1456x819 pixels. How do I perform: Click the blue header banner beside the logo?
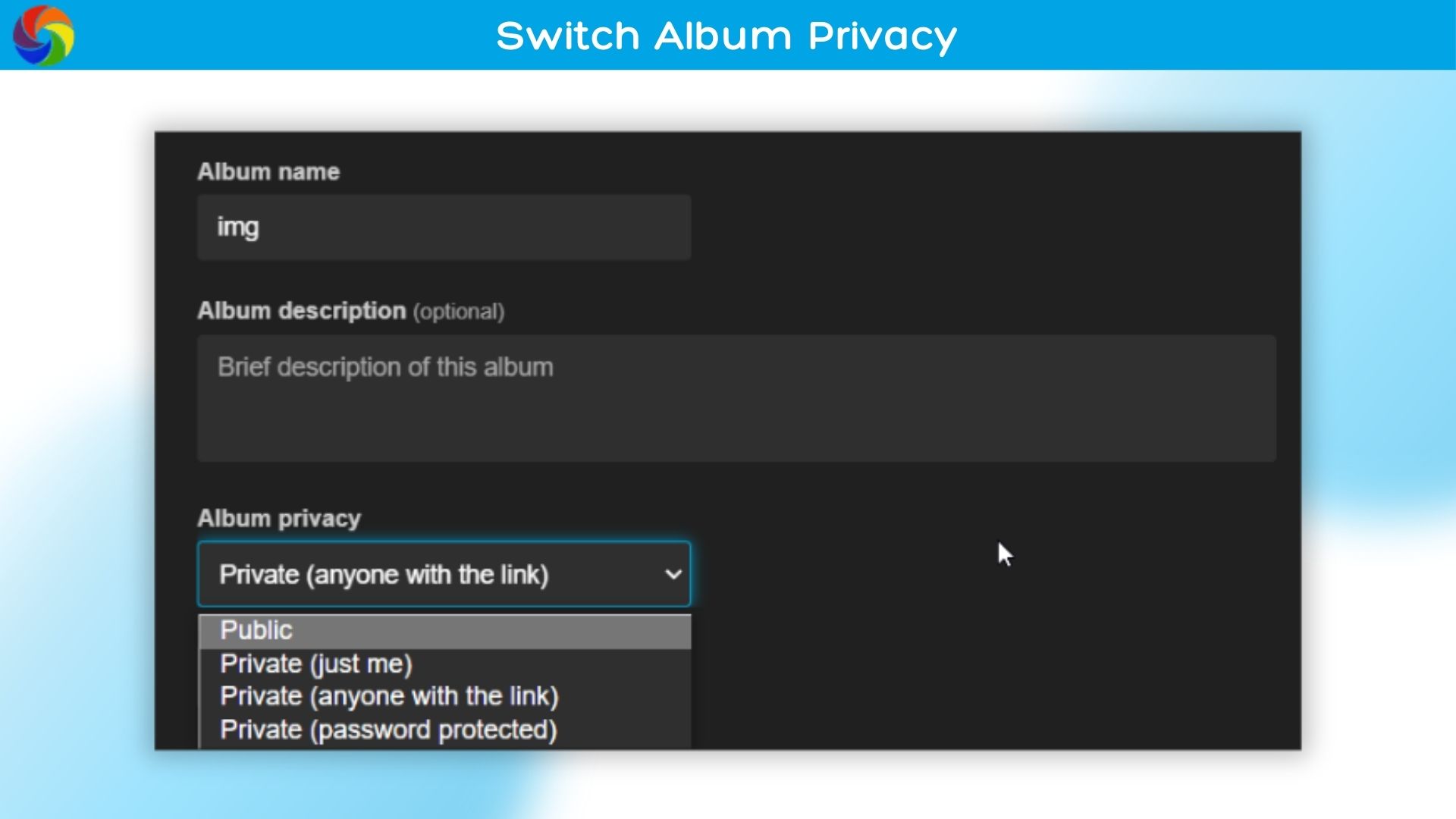point(265,36)
